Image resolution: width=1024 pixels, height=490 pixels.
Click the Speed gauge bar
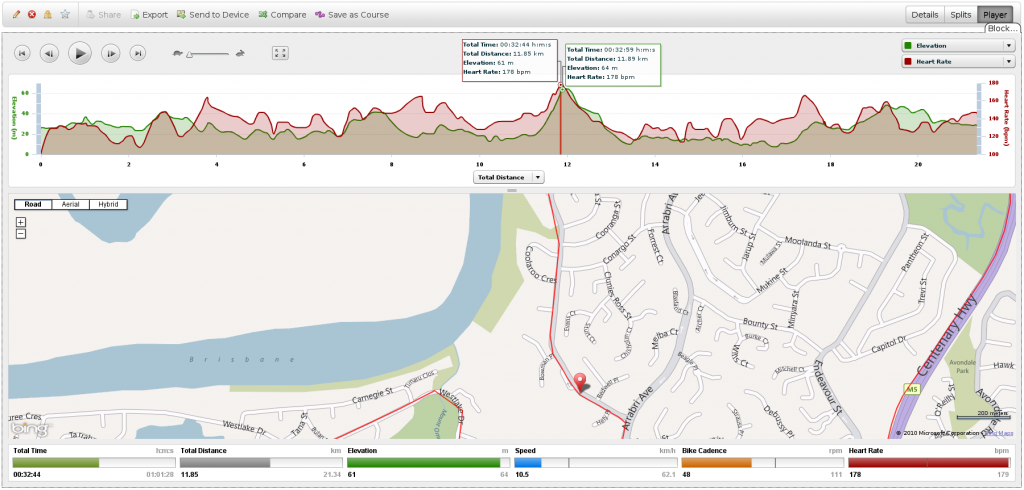coord(595,463)
